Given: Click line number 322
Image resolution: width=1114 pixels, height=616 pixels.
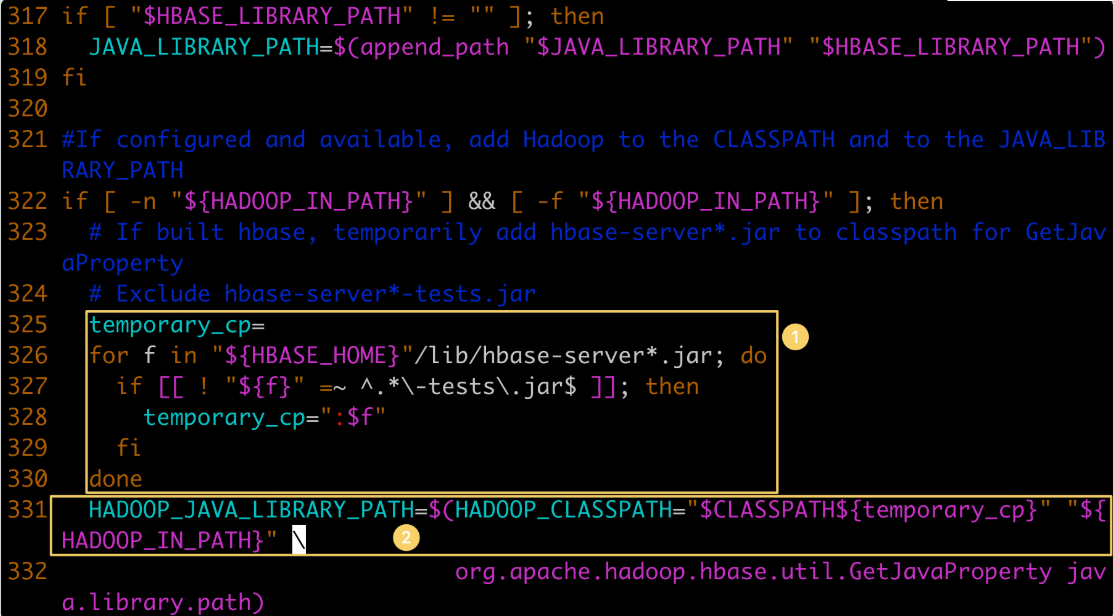Looking at the screenshot, I should point(28,201).
